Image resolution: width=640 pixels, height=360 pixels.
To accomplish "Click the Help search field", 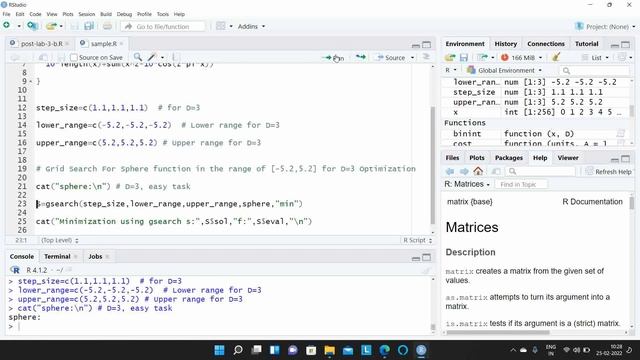I will click(540, 171).
